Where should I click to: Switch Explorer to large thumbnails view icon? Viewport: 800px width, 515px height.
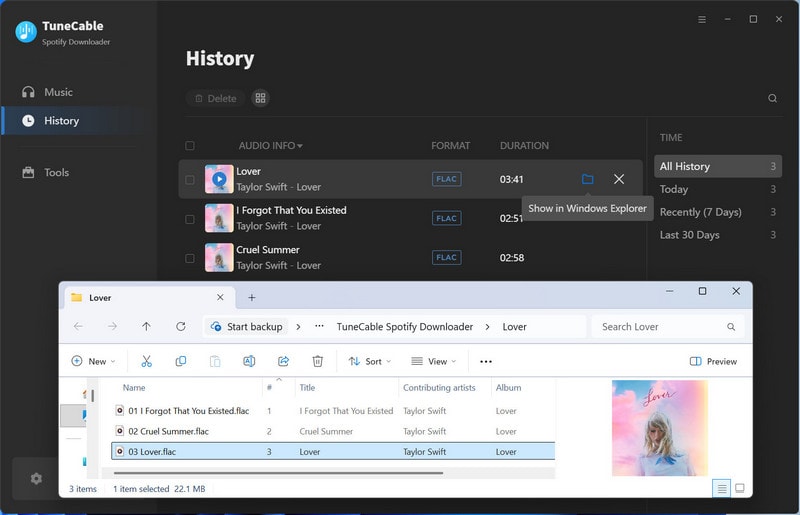[x=740, y=488]
